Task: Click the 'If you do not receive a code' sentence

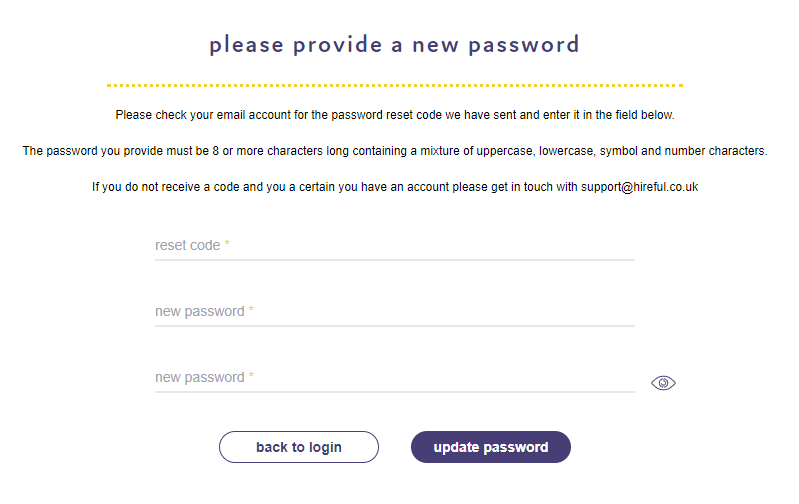Action: pos(395,187)
